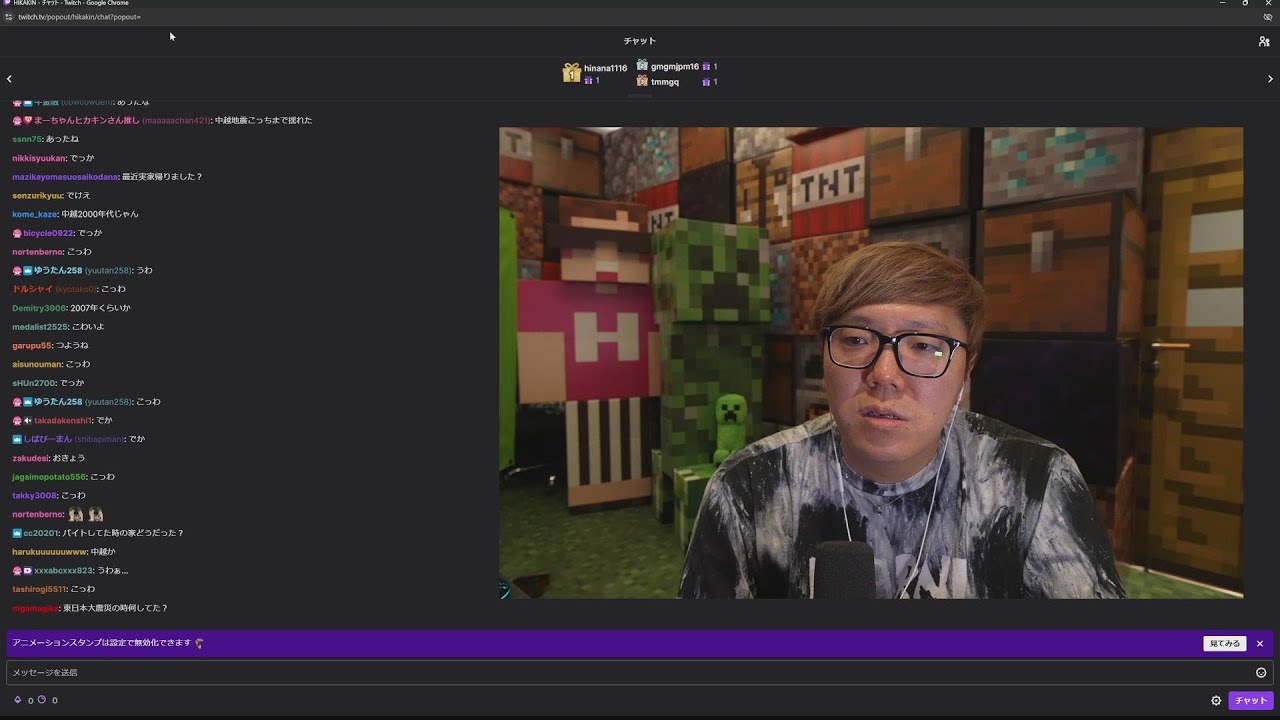Open username tashirogi5511 in chat
1280x720 pixels.
(x=39, y=590)
